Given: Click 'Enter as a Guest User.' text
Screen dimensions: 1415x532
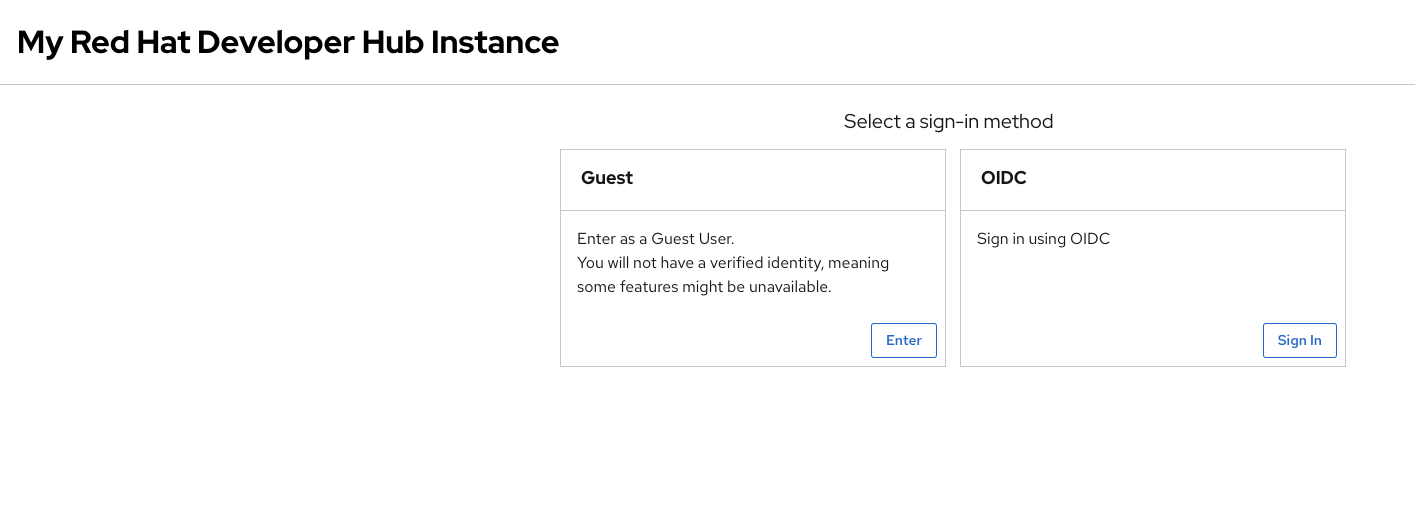Looking at the screenshot, I should 656,239.
